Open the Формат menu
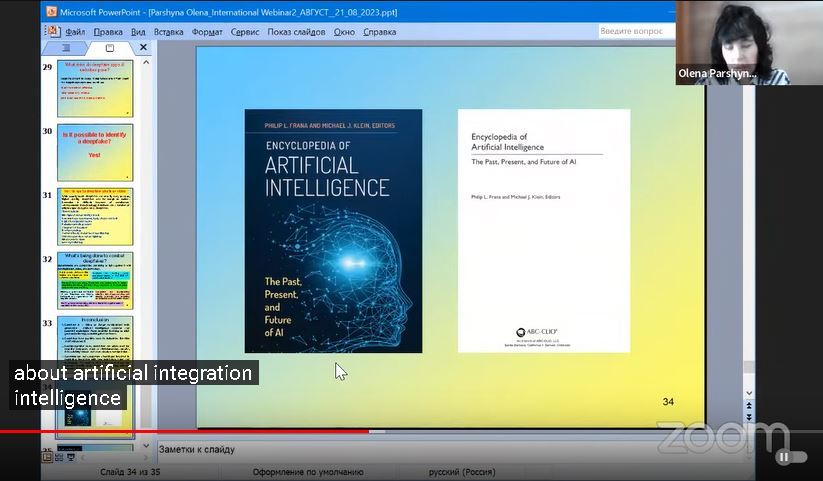823x481 pixels. [207, 32]
